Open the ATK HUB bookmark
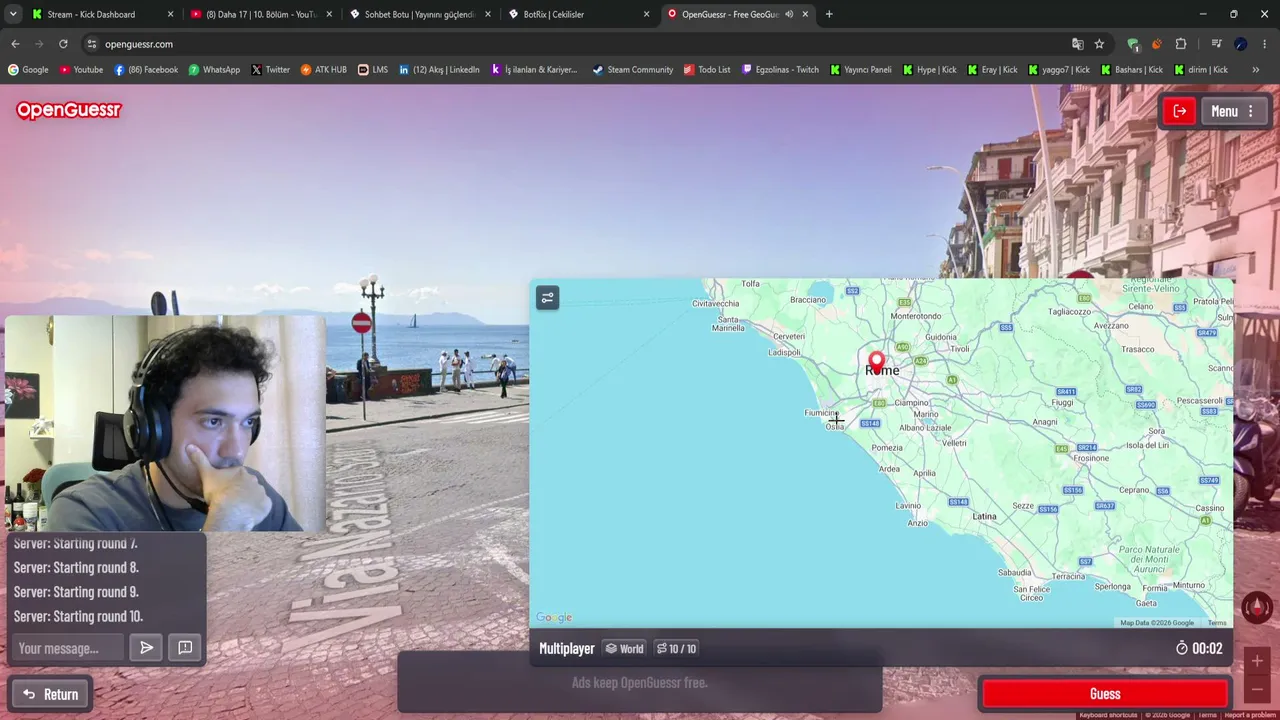 (x=324, y=70)
